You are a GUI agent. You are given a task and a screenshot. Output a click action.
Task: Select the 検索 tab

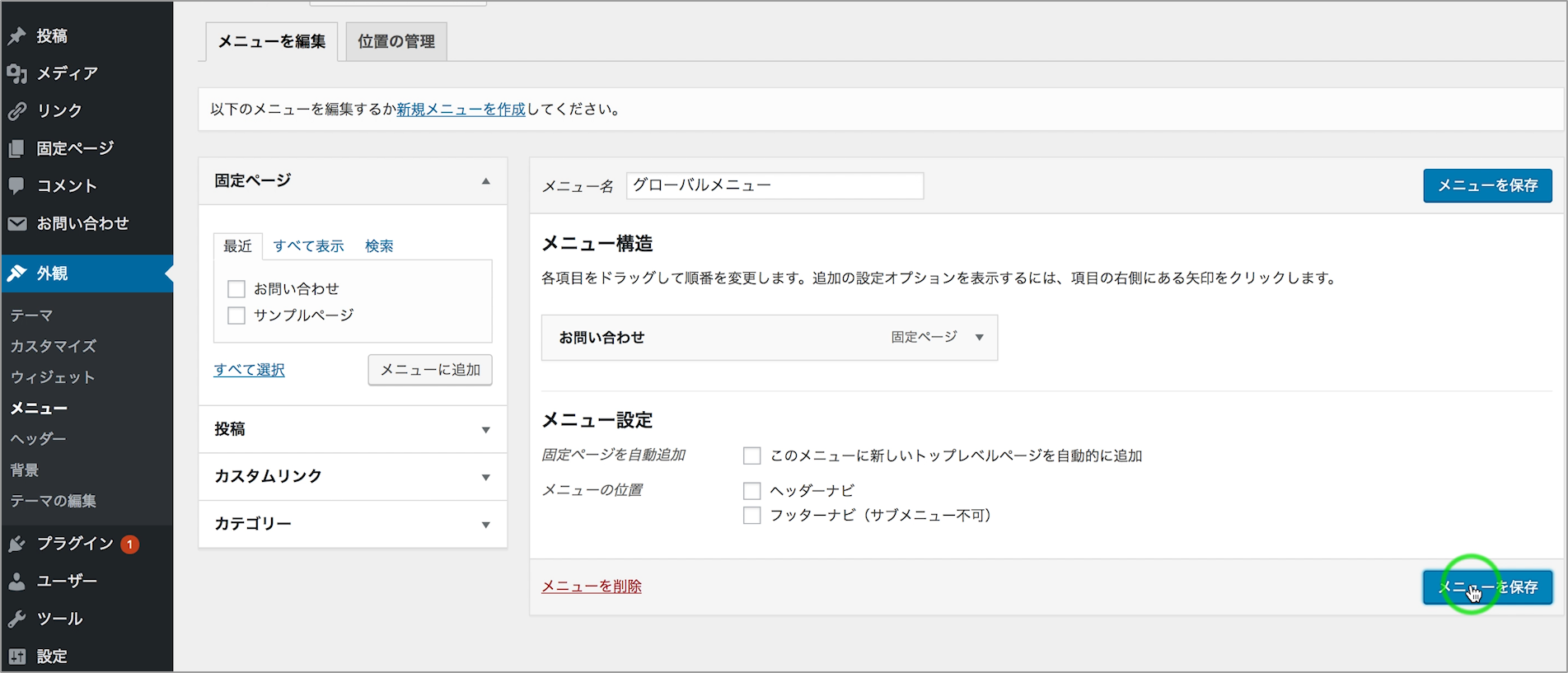tap(379, 246)
